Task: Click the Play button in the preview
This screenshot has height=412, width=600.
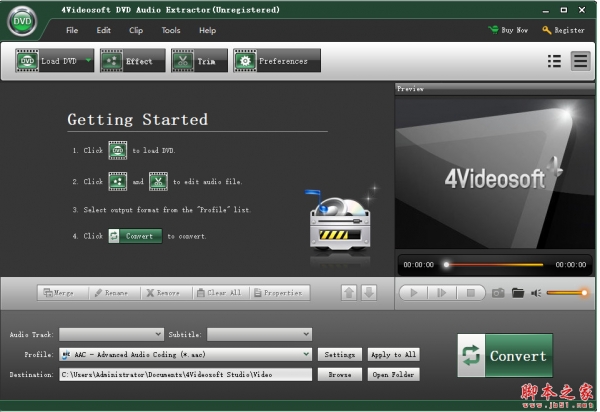Action: (414, 293)
